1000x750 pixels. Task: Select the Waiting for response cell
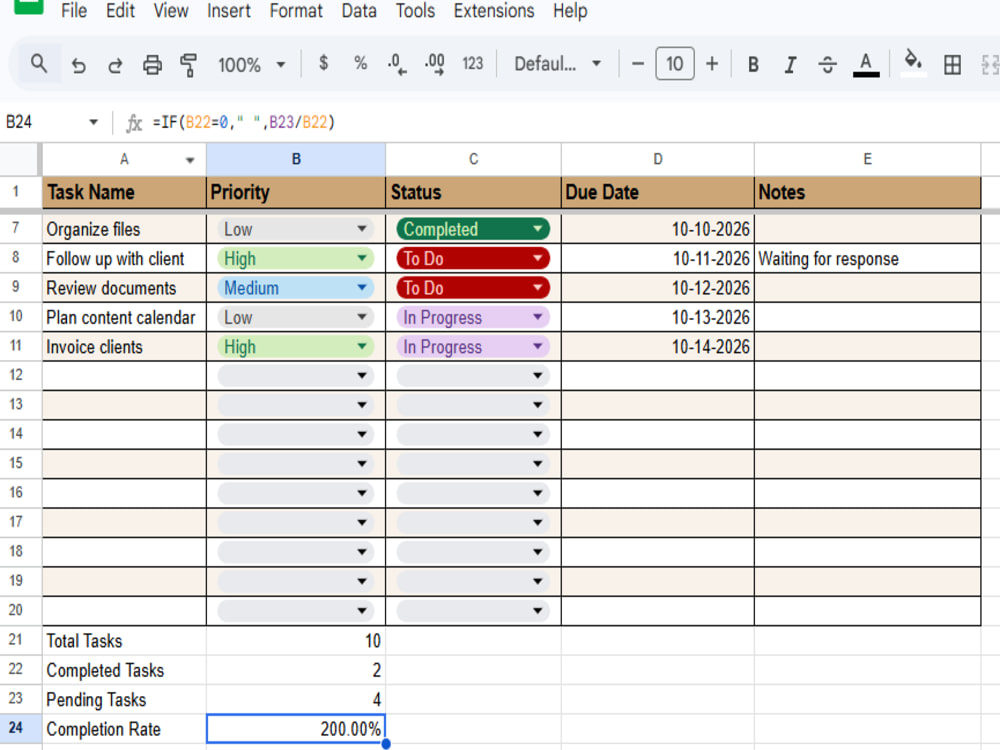[867, 258]
